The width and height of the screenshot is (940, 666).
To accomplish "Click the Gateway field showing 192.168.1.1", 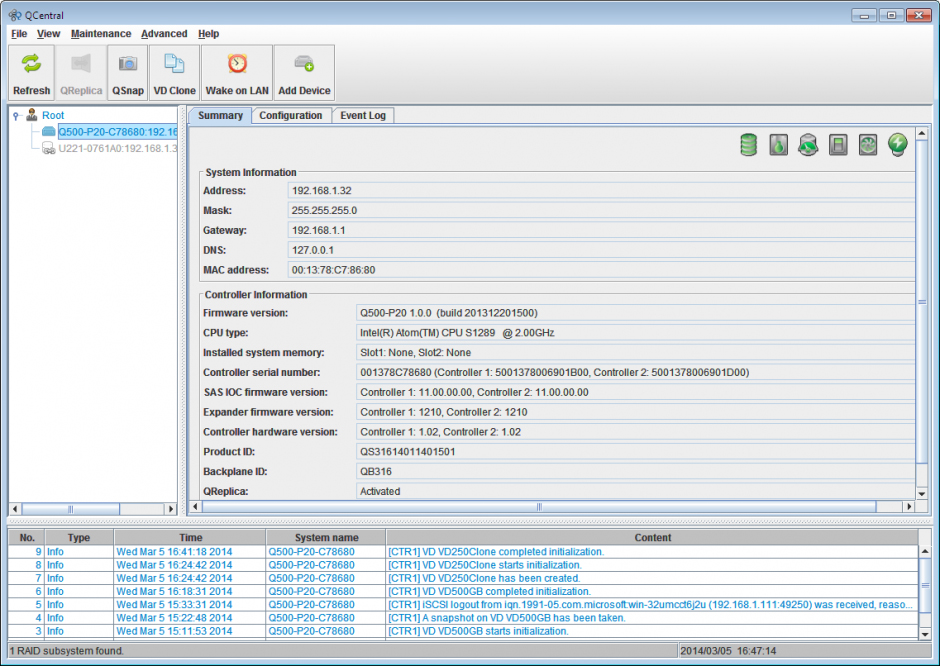I will coord(601,230).
